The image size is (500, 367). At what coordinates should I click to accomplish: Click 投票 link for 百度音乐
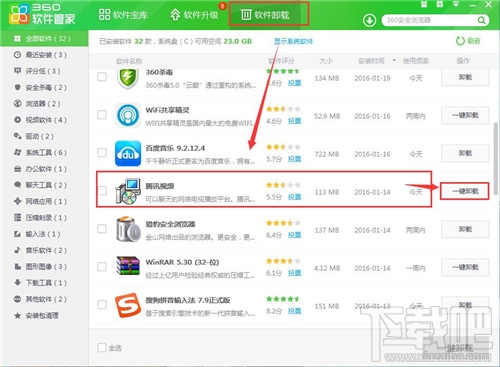click(294, 159)
